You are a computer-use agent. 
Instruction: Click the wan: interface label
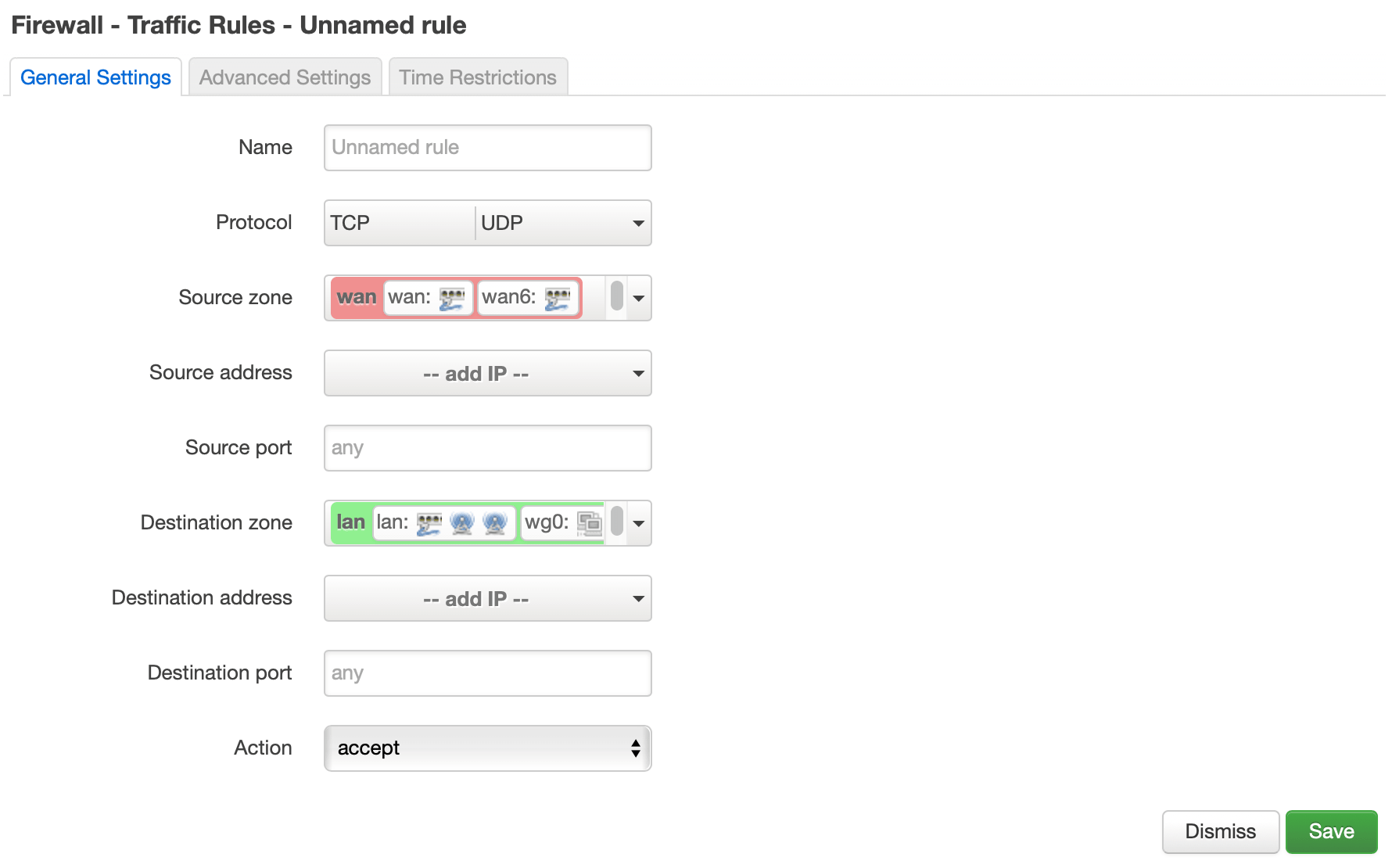pos(409,297)
